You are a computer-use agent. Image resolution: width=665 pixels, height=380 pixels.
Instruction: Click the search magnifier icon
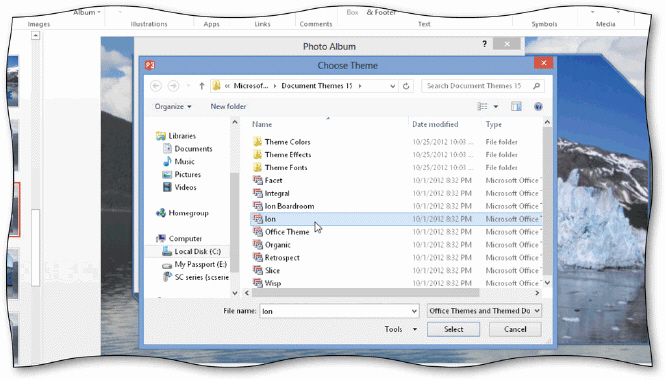[536, 86]
